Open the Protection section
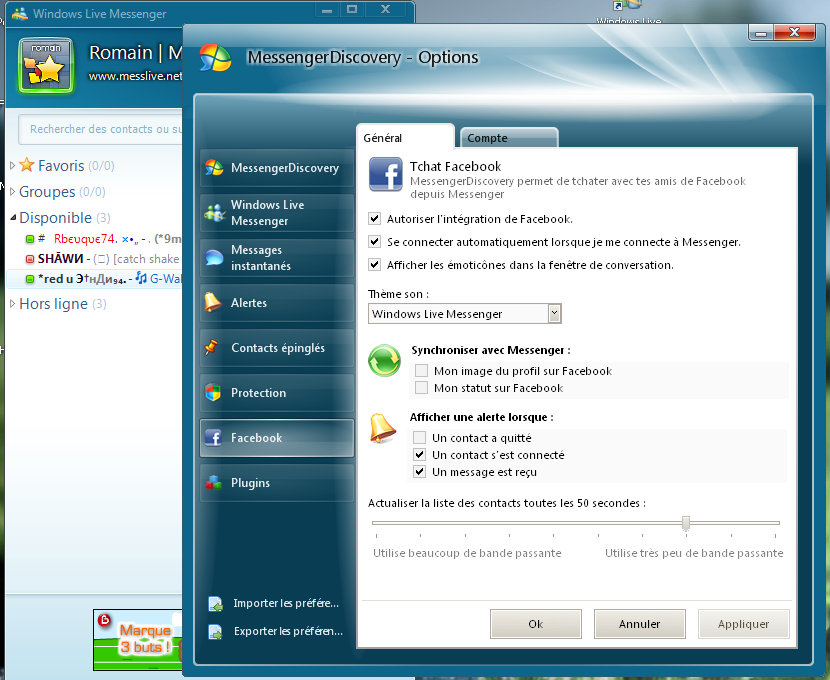This screenshot has width=830, height=680. 277,392
